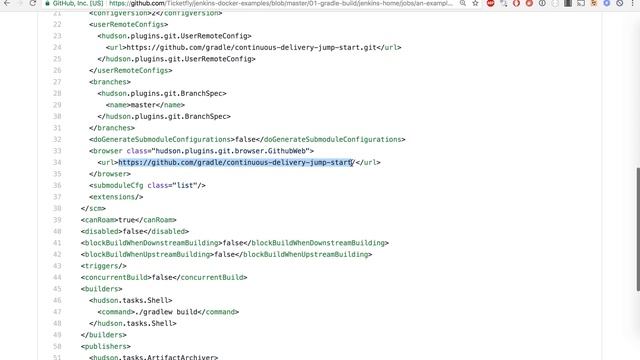Open the zoom magnifier icon in address bar
The image size is (640, 360).
[462, 3]
